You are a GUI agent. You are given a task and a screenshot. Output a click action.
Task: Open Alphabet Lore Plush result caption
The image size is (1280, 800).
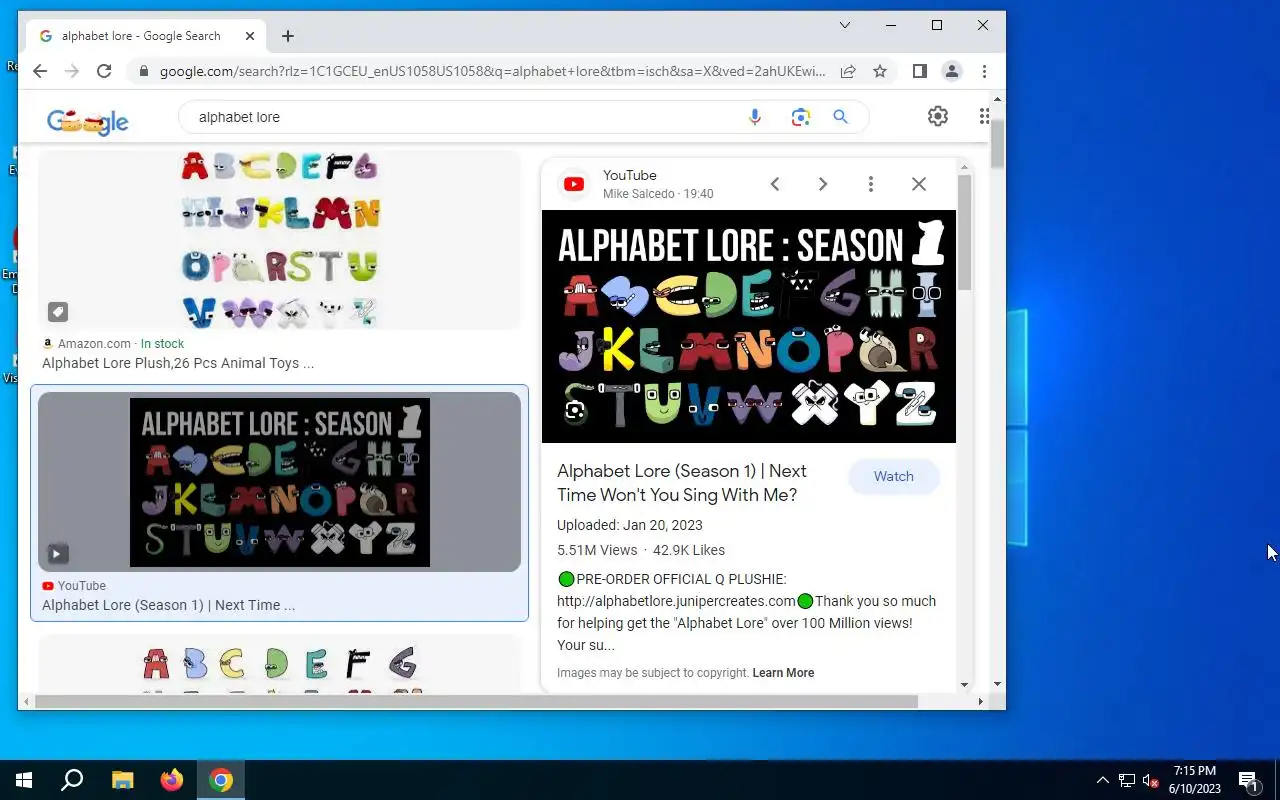pyautogui.click(x=178, y=363)
